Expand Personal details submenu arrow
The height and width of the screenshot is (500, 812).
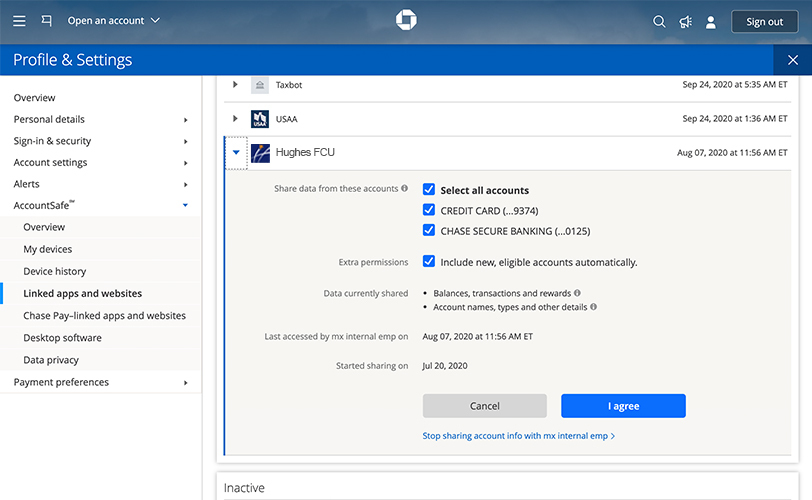tap(185, 120)
